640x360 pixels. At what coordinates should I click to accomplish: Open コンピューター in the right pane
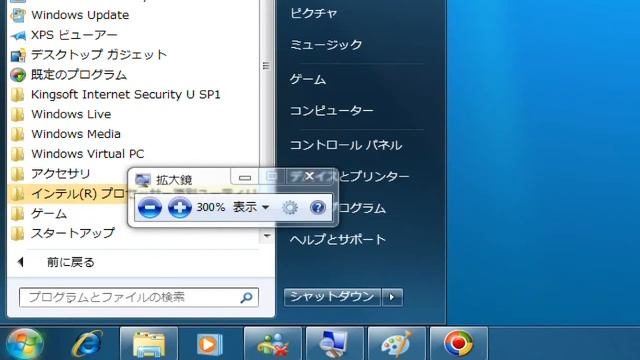(331, 111)
